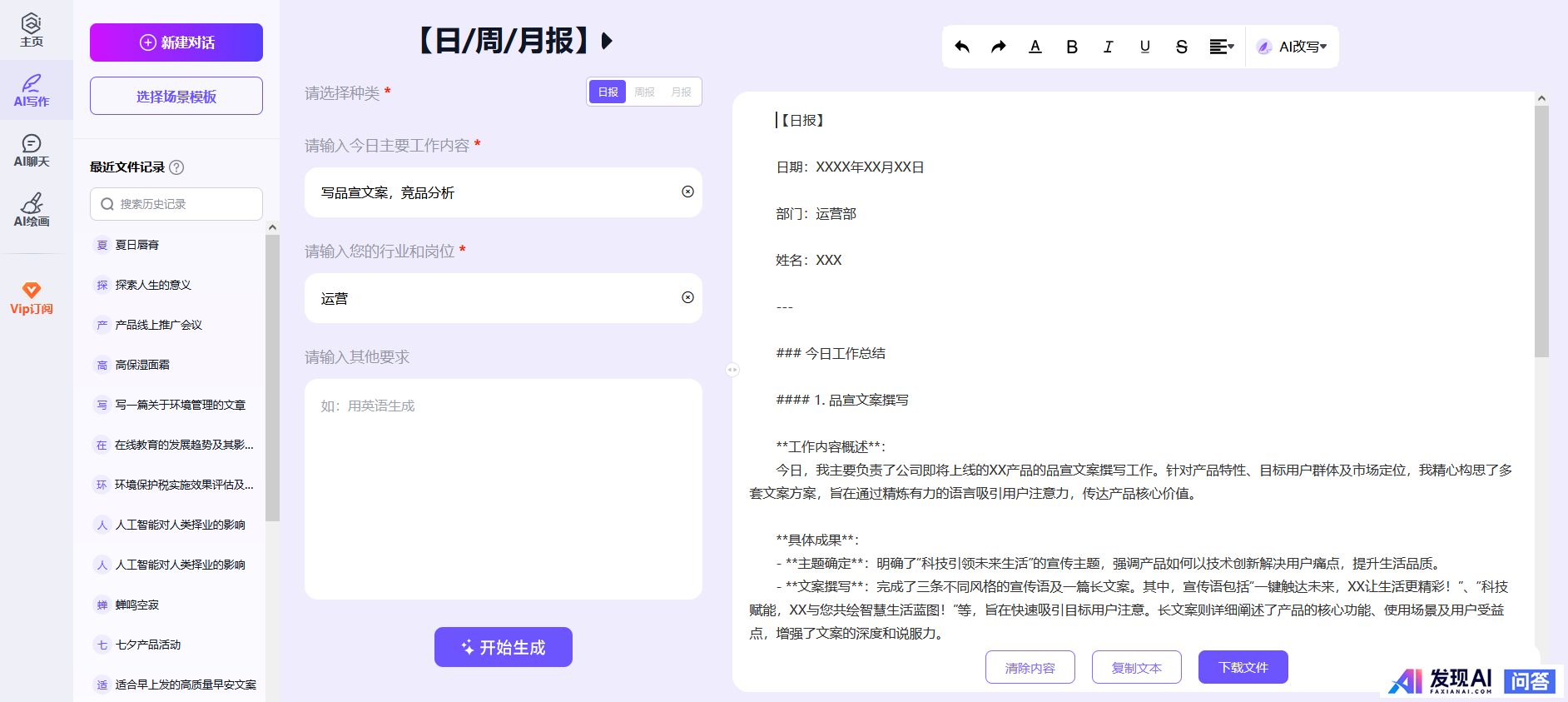
Task: Click the 搜索历史记录 search field
Action: click(x=176, y=204)
